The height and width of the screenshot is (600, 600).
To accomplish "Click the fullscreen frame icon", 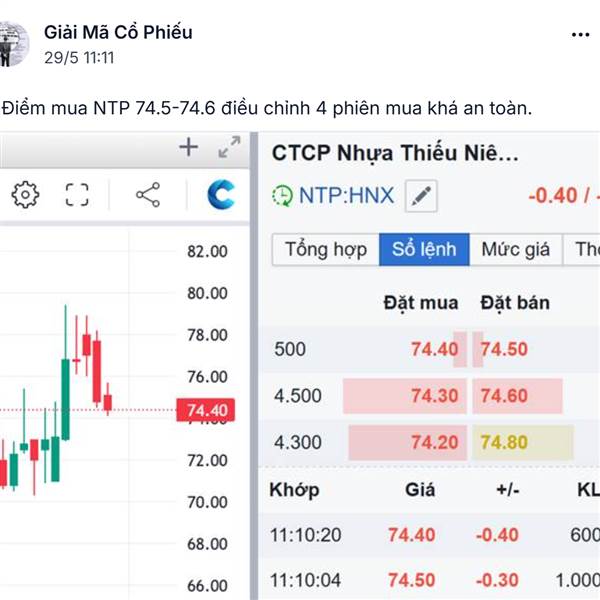I will tap(77, 195).
